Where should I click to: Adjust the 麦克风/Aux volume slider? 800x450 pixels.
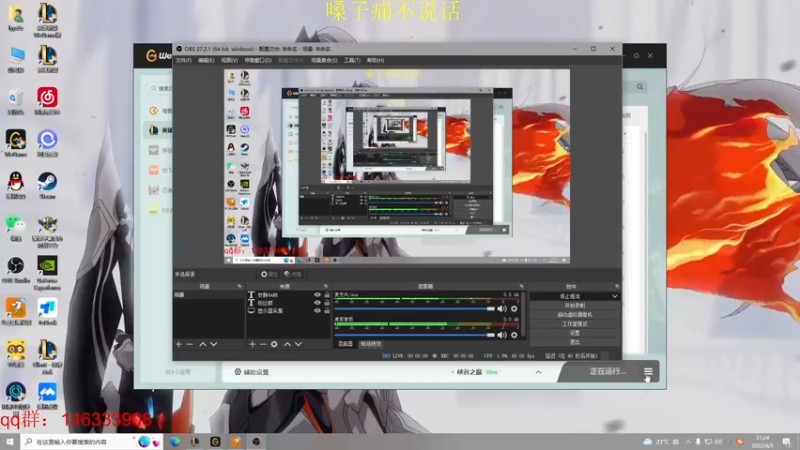point(414,309)
